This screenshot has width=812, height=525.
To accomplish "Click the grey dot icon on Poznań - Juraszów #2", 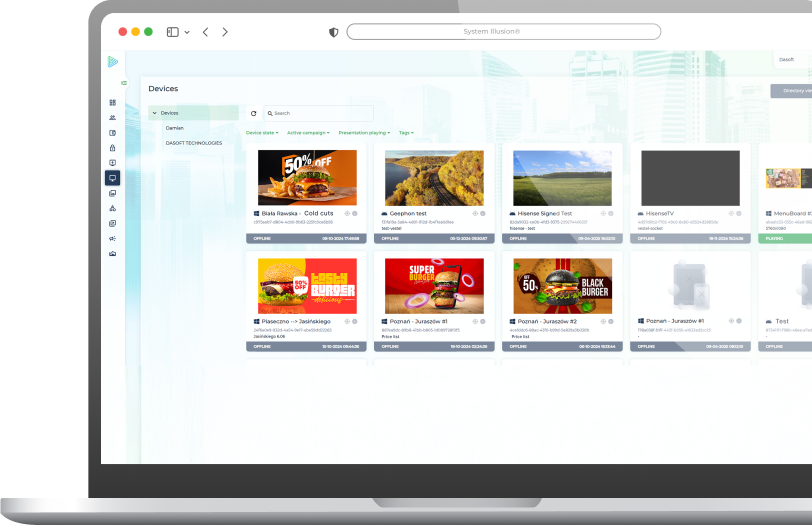I will pos(611,322).
